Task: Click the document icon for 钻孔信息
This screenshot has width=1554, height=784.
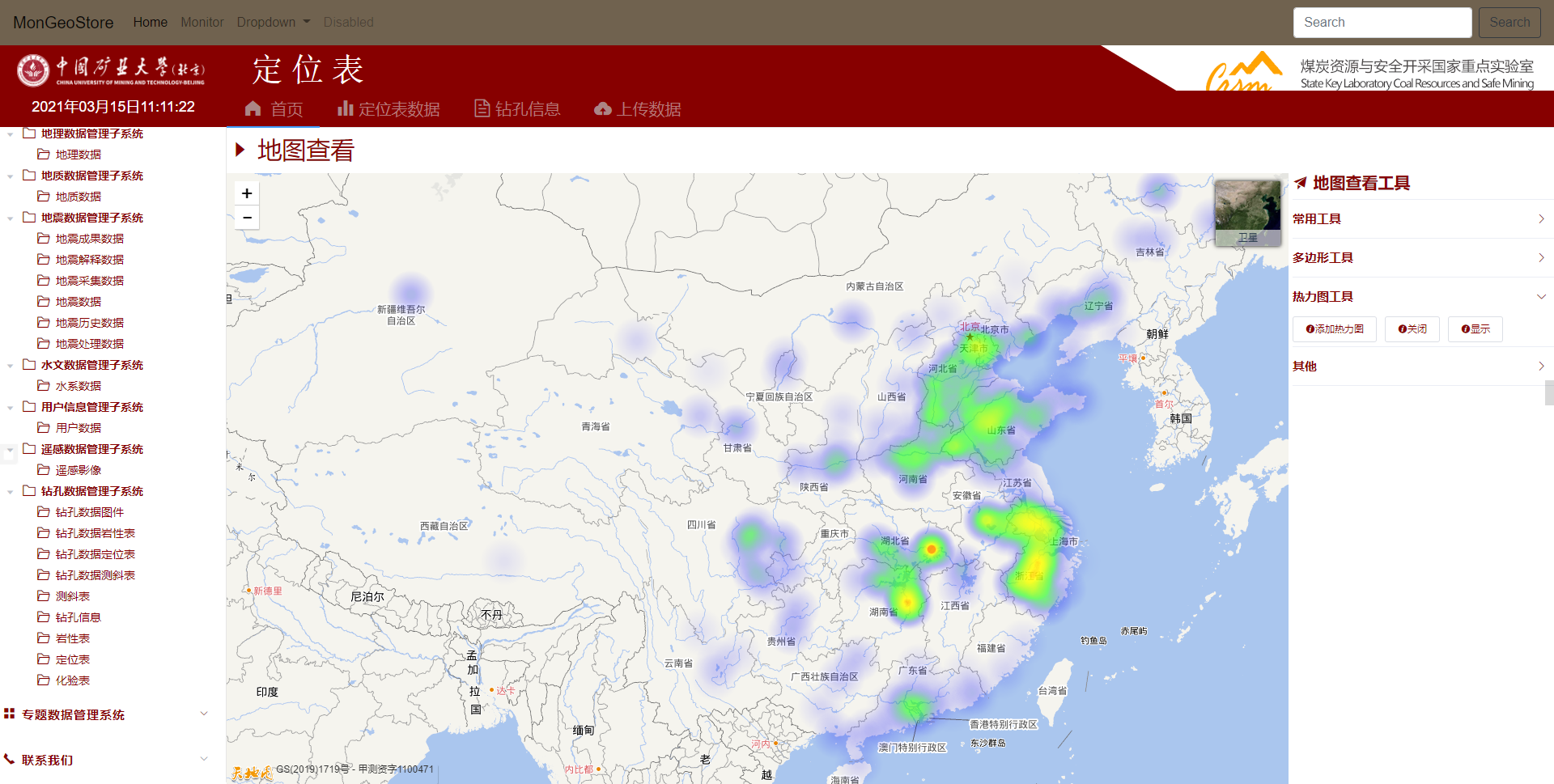Action: click(x=482, y=108)
